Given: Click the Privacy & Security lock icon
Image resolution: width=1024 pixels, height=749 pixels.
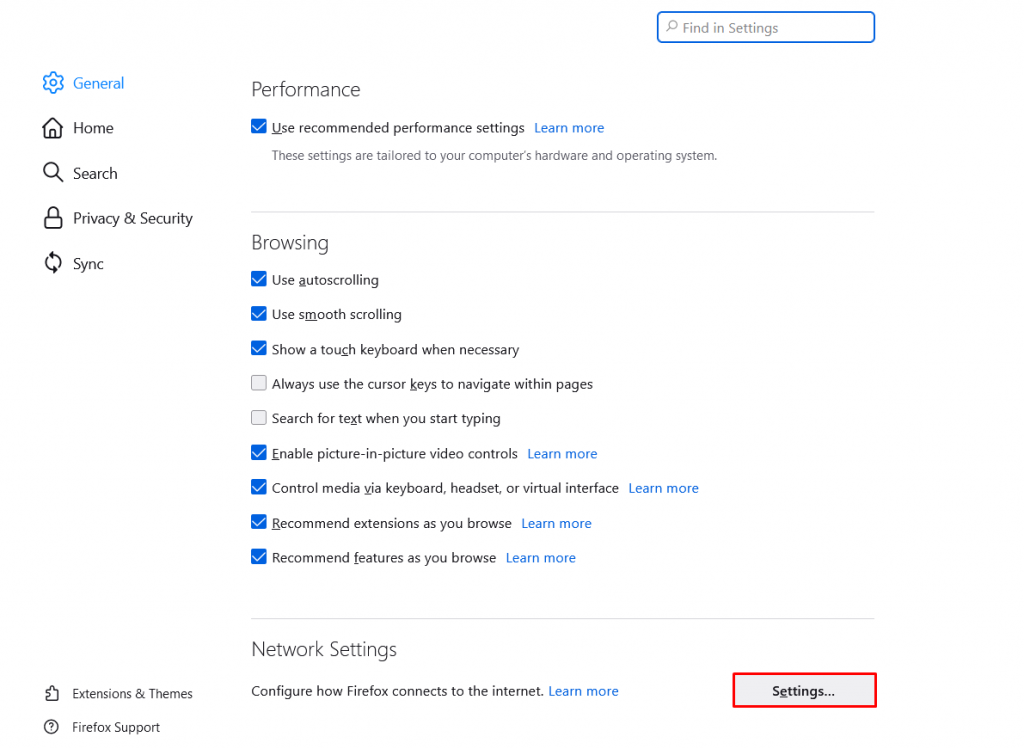Looking at the screenshot, I should (53, 218).
